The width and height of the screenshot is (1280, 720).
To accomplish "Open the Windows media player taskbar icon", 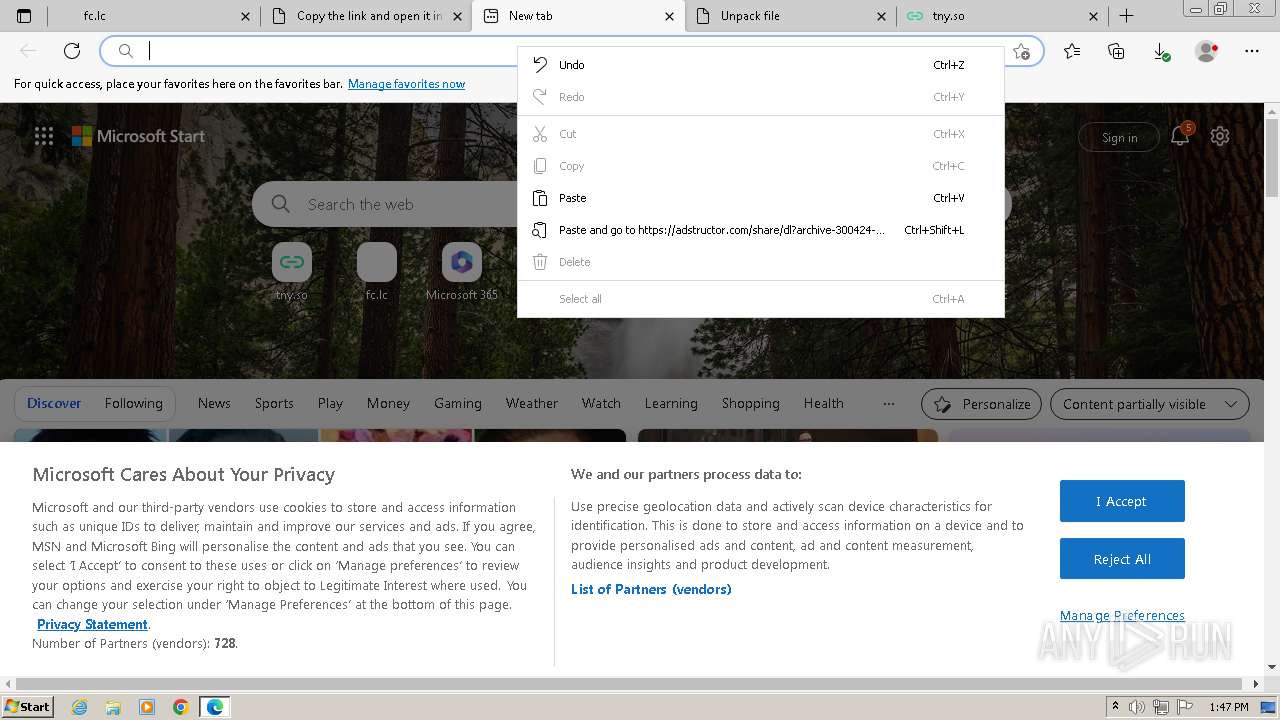I will (147, 707).
